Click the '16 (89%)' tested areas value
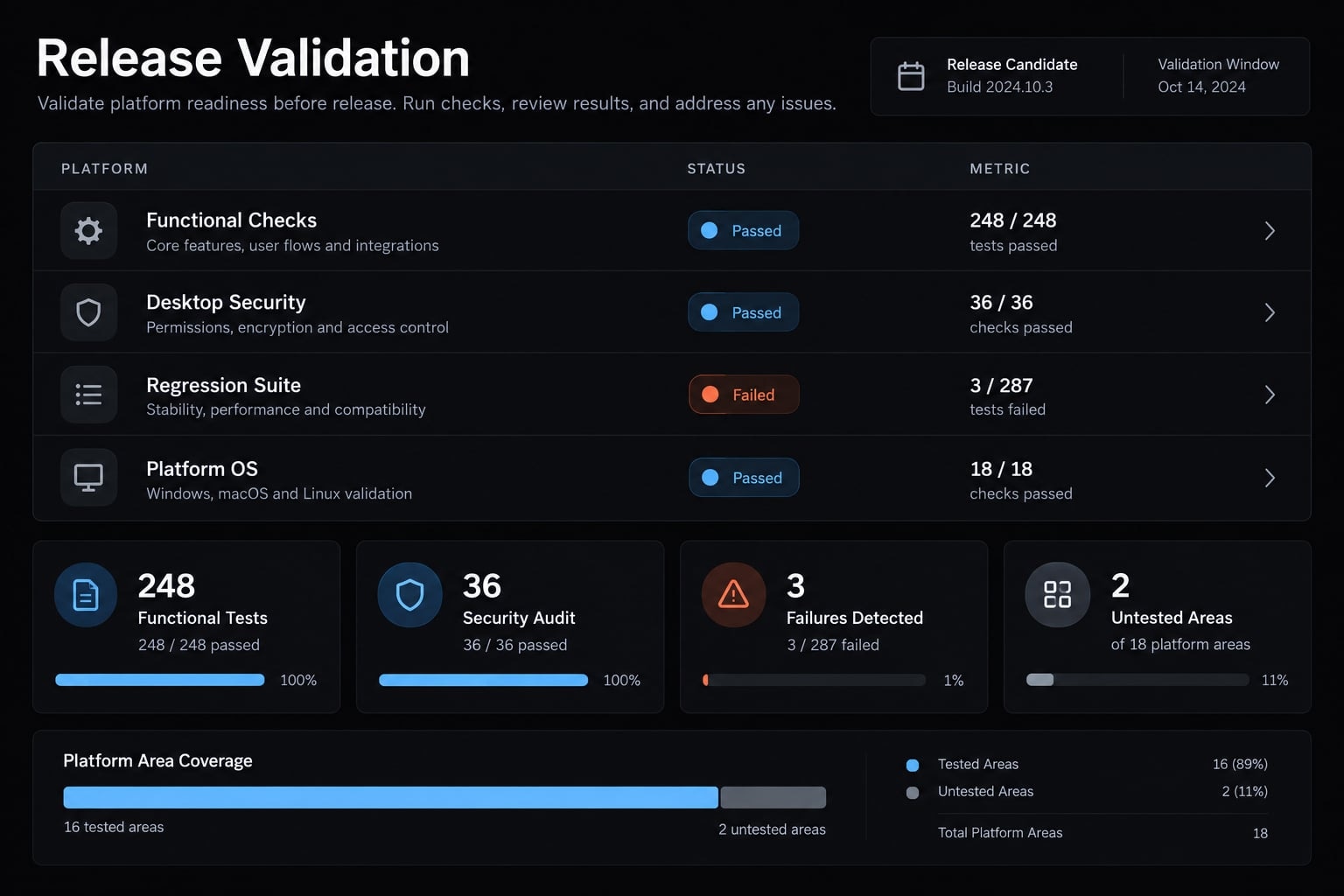The height and width of the screenshot is (896, 1344). point(1240,764)
